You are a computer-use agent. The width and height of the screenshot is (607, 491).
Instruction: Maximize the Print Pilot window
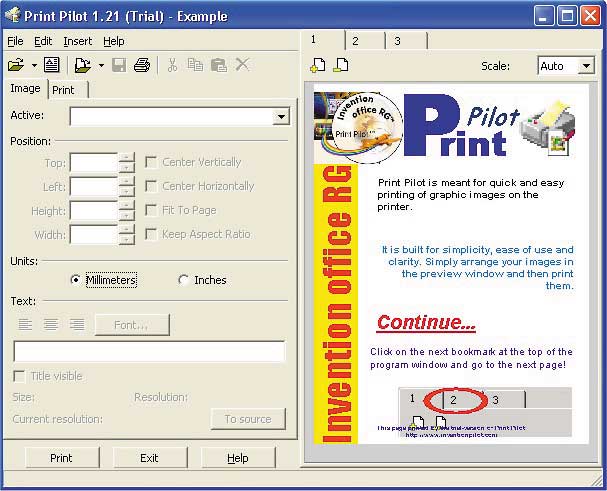click(x=567, y=16)
